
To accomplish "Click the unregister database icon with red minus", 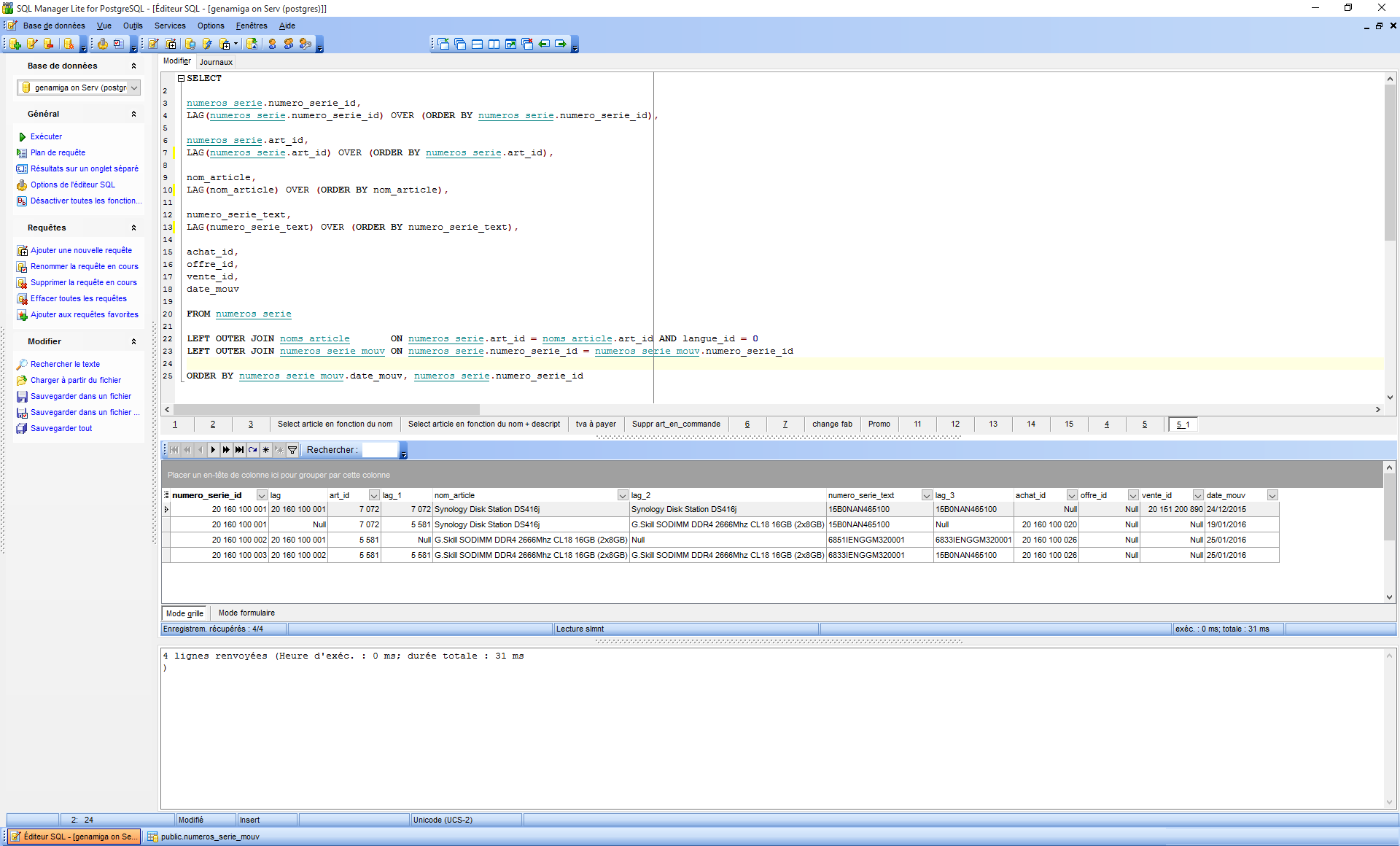I will tap(49, 44).
